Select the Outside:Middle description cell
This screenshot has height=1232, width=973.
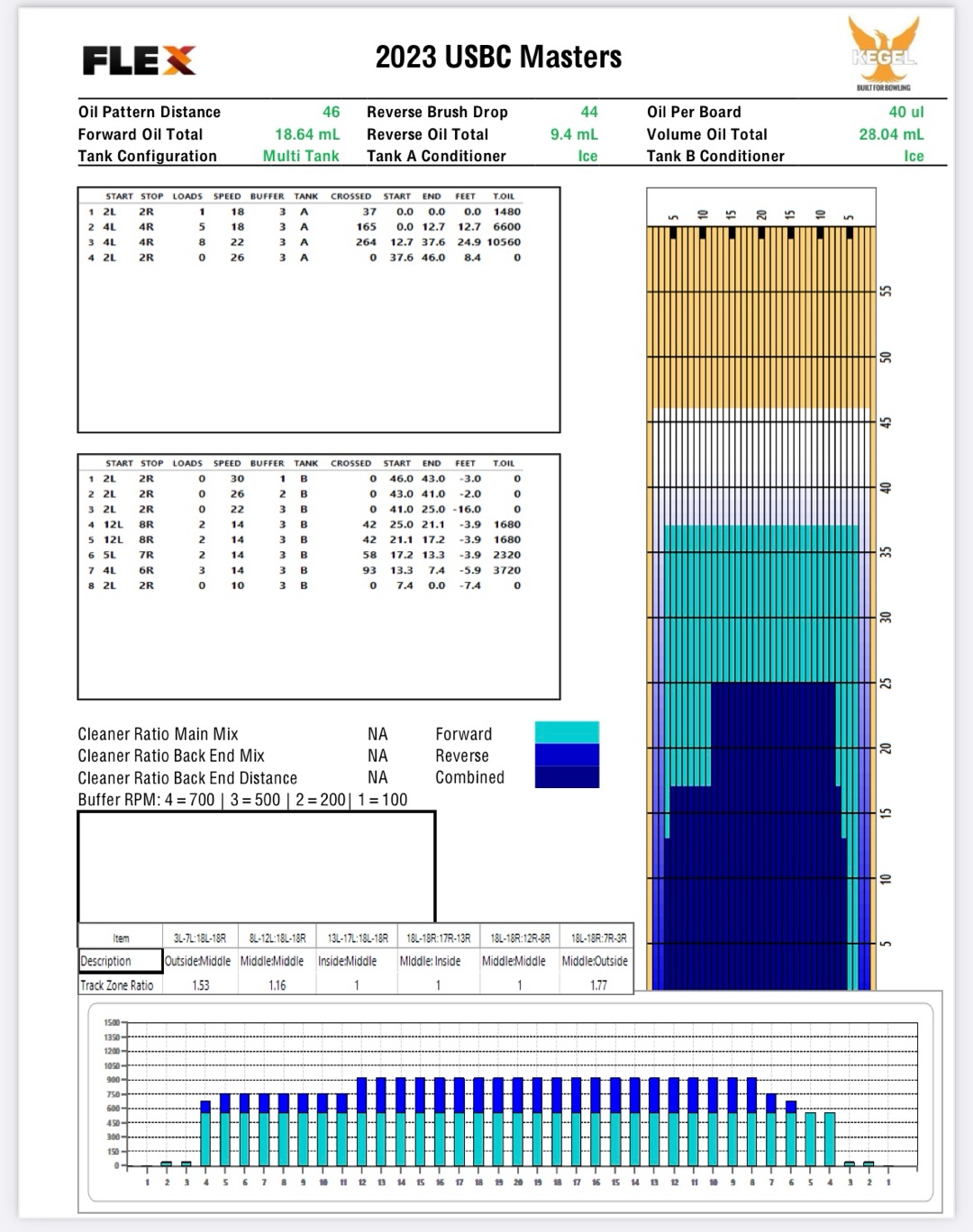[198, 961]
